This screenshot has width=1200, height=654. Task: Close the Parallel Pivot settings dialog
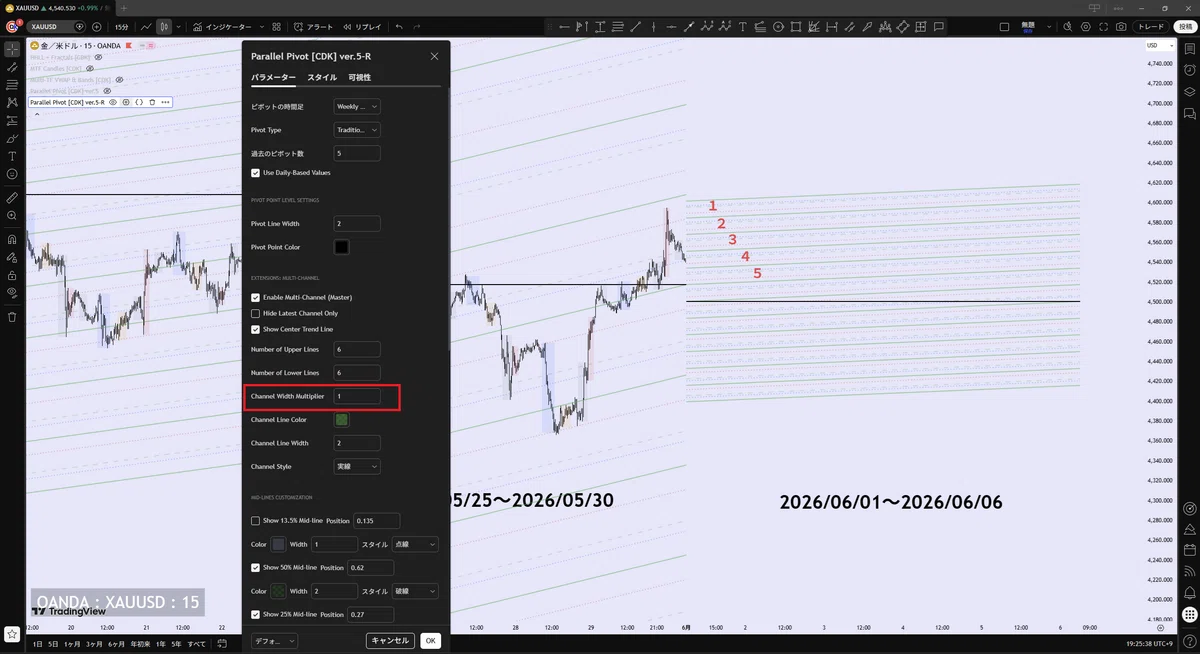434,56
